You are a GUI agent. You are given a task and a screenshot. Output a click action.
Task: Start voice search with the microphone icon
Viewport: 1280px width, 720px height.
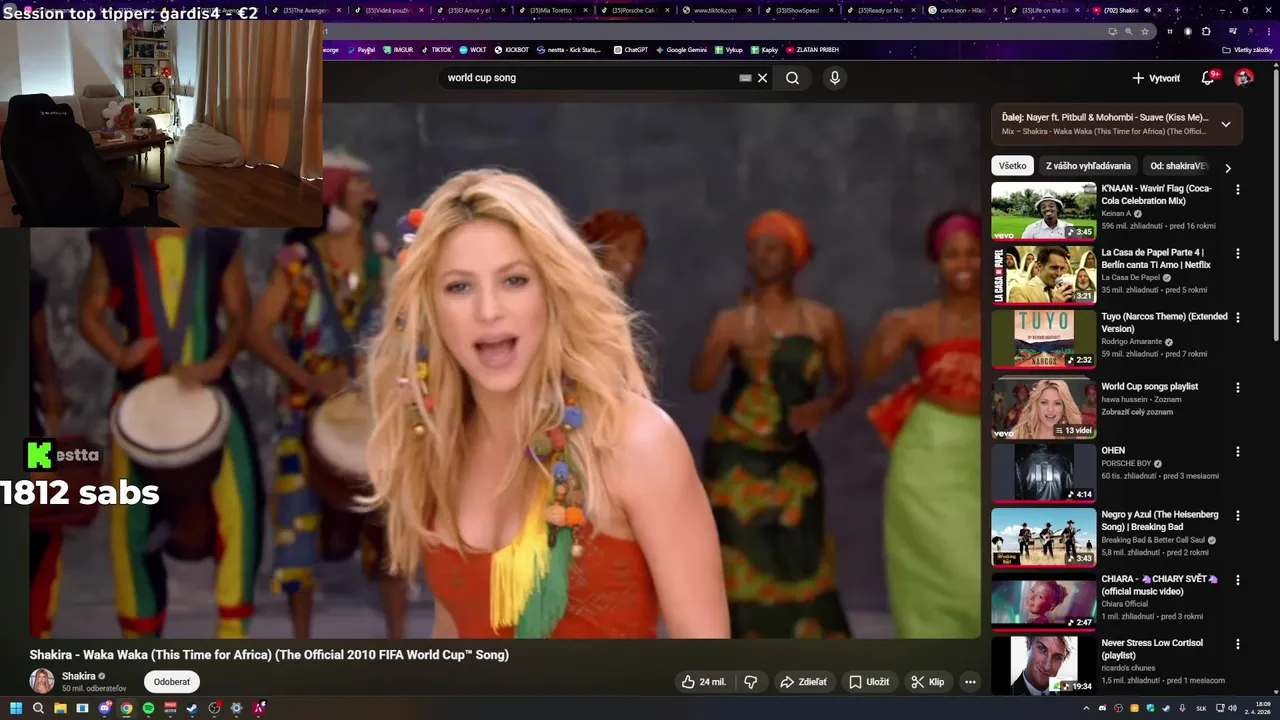point(835,78)
